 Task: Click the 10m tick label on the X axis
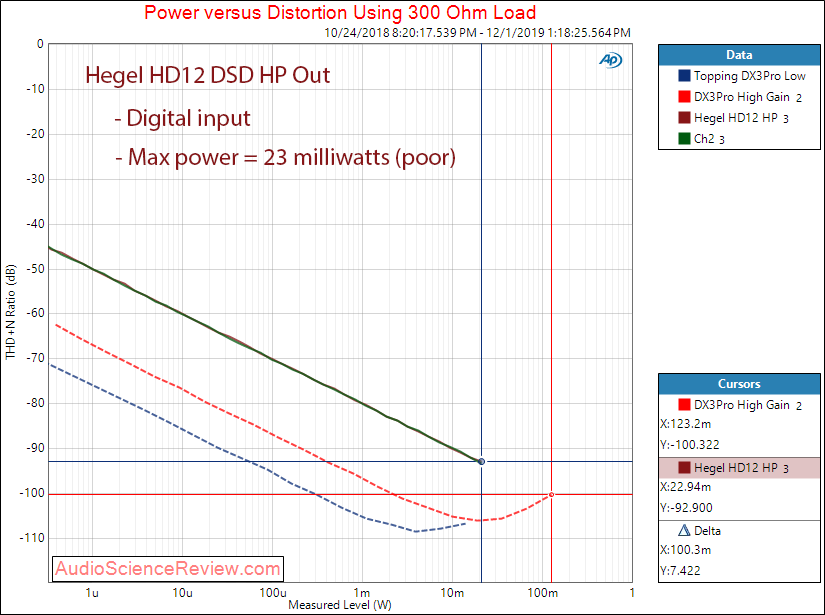pyautogui.click(x=452, y=593)
